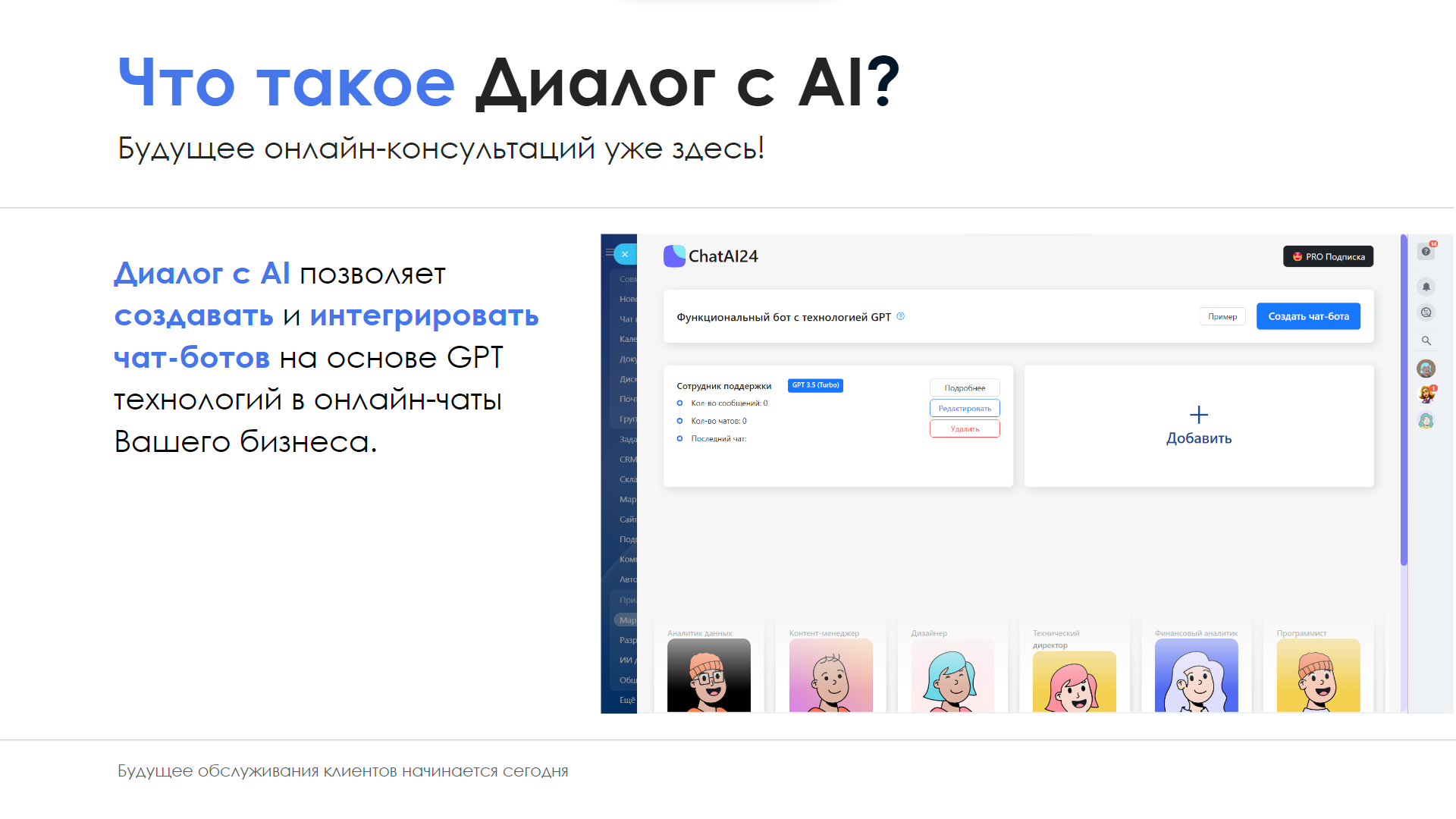This screenshot has height=819, width=1456.
Task: Open the teal-haired avatar with the lilac background
Action: (x=1426, y=421)
